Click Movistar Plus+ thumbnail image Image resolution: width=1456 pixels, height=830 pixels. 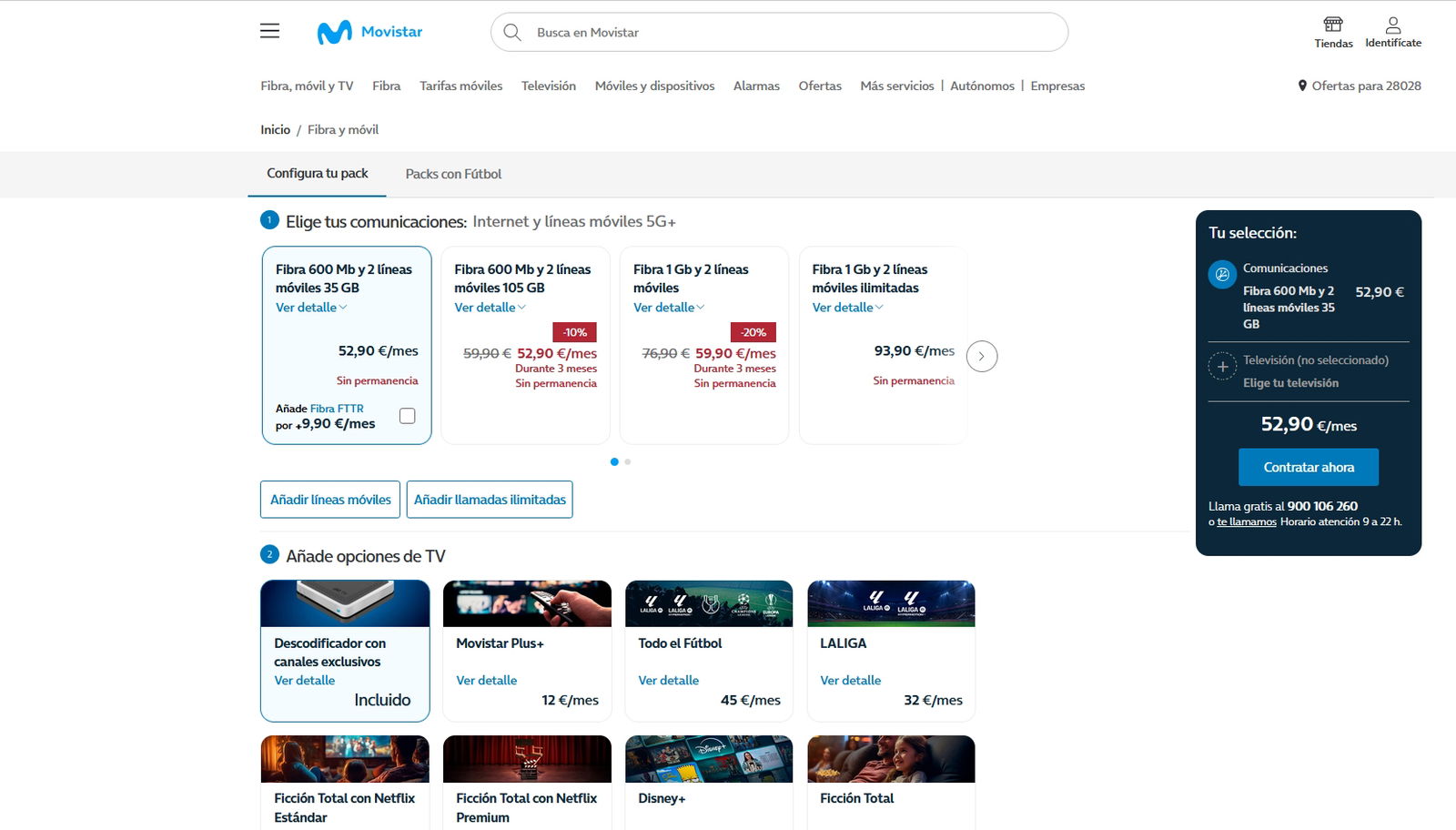(527, 603)
